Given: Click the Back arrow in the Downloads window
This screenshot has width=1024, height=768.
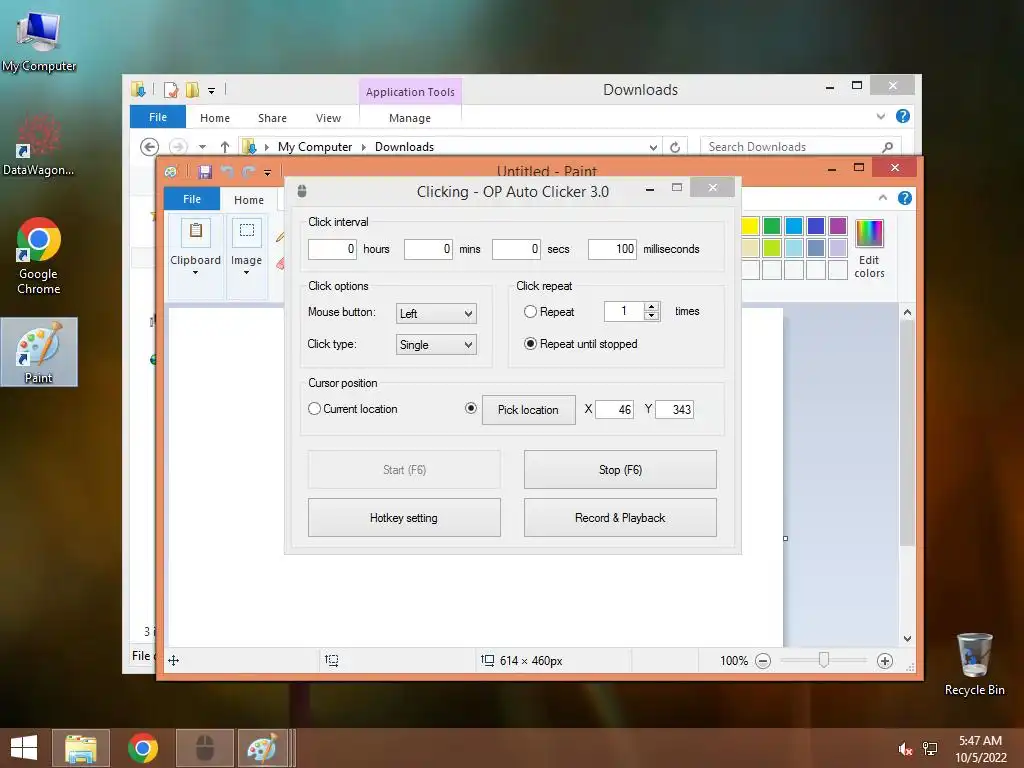Looking at the screenshot, I should pyautogui.click(x=150, y=147).
